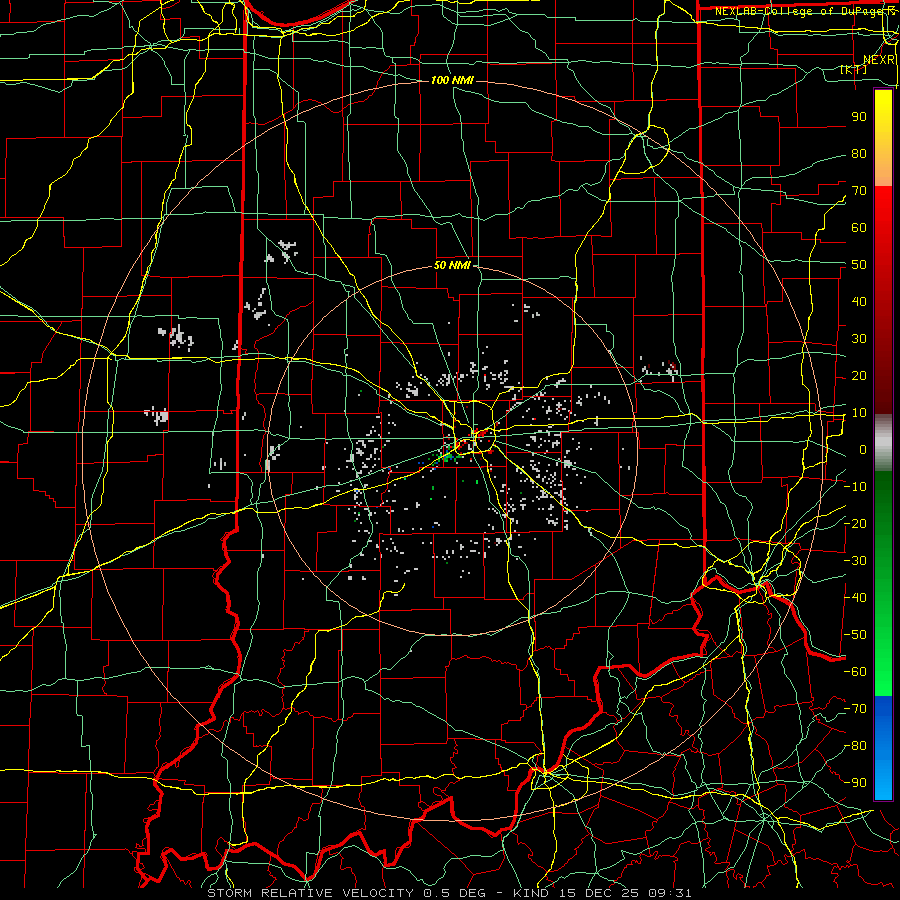Click the positive "90" scale label
900x900 pixels.
(859, 117)
